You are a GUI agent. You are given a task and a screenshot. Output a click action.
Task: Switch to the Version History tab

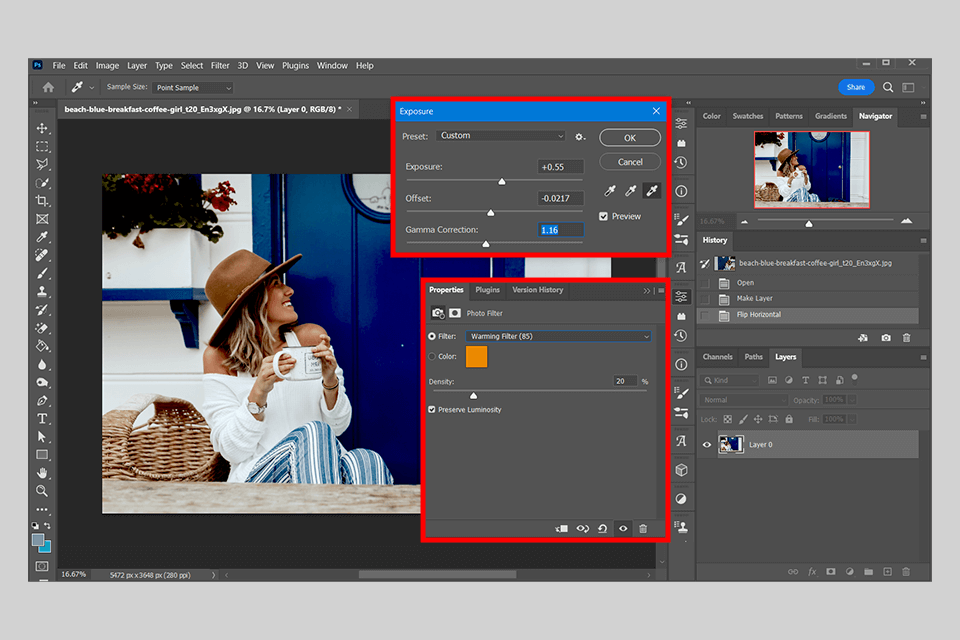click(538, 290)
